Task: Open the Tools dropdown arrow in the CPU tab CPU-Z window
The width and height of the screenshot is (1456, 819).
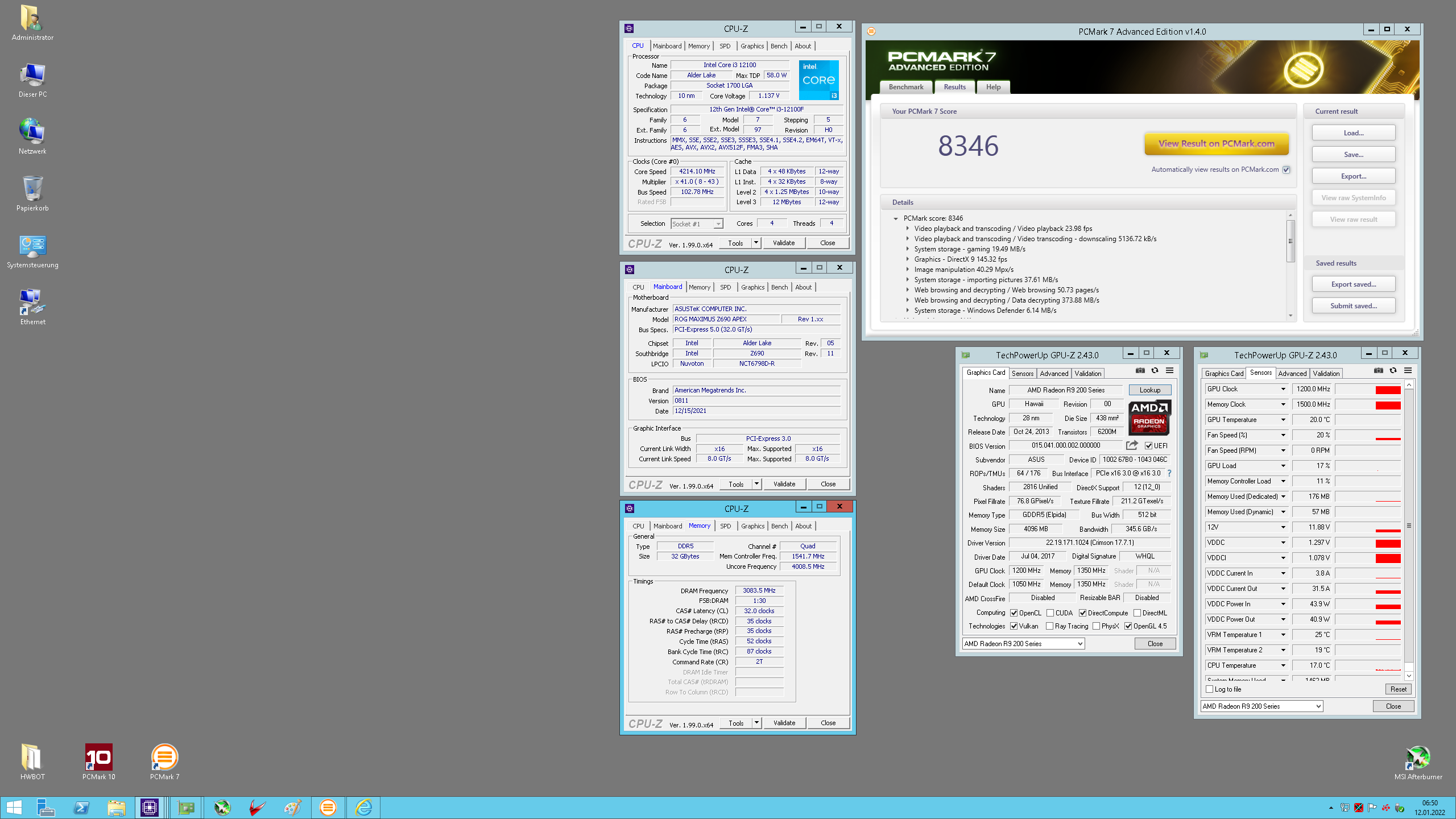Action: click(756, 243)
